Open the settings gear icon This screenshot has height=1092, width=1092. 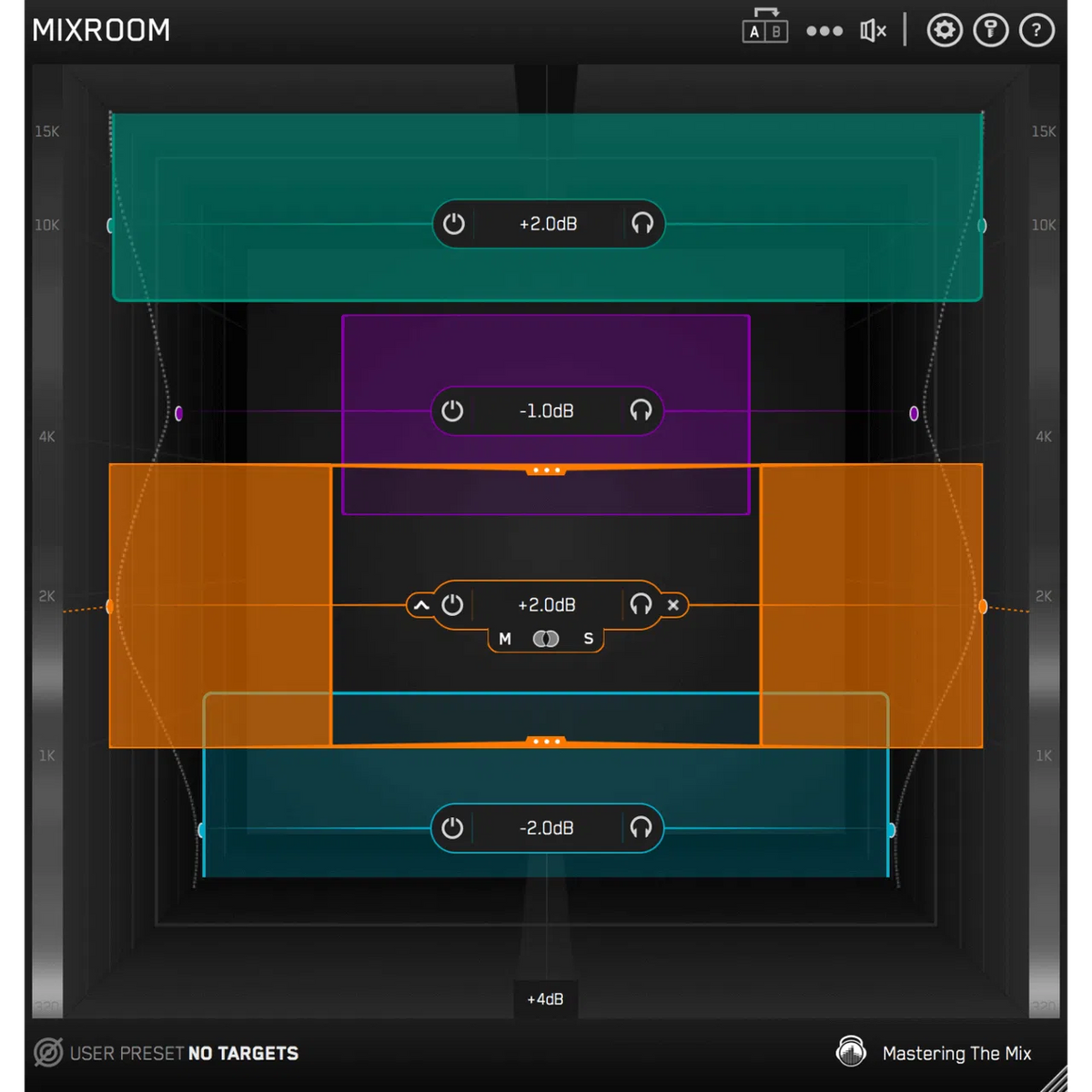pyautogui.click(x=944, y=30)
